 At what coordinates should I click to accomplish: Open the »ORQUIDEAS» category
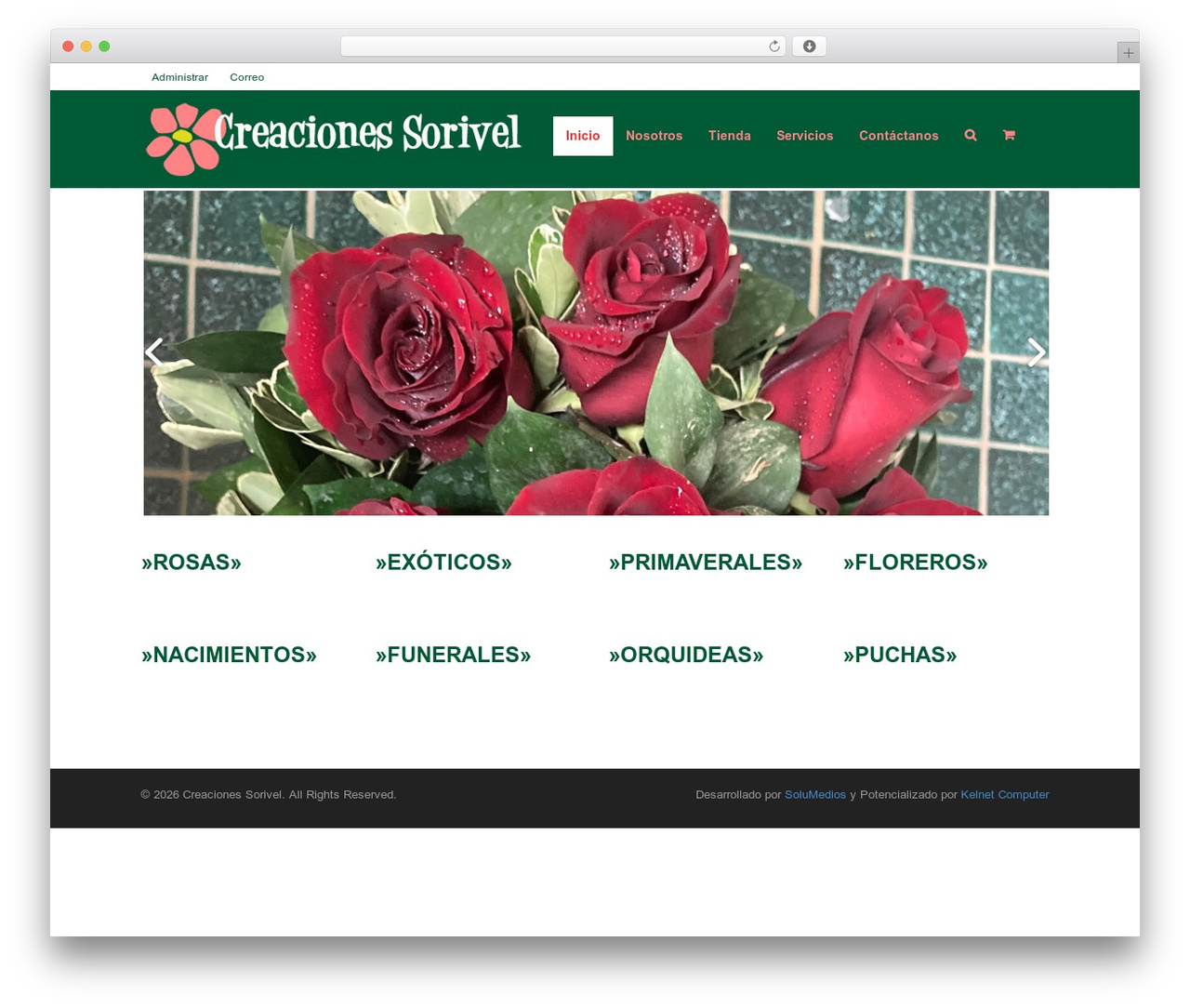click(x=686, y=655)
